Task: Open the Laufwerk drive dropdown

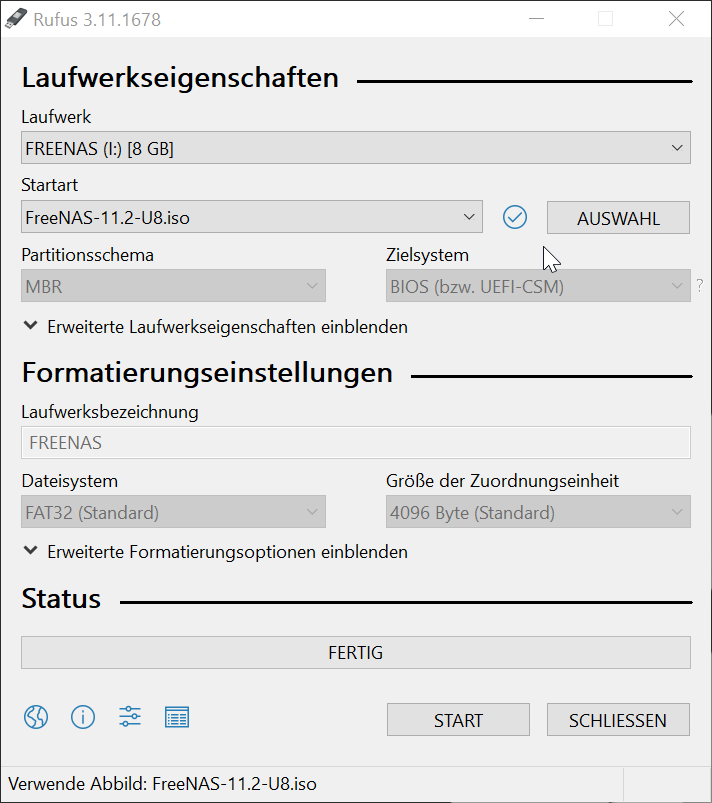Action: (355, 148)
